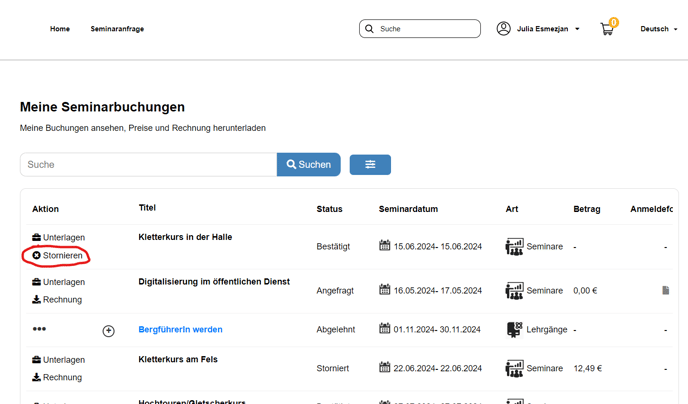Open Unterlagen for Kletterkurs am Fels
The width and height of the screenshot is (688, 404).
(x=58, y=360)
